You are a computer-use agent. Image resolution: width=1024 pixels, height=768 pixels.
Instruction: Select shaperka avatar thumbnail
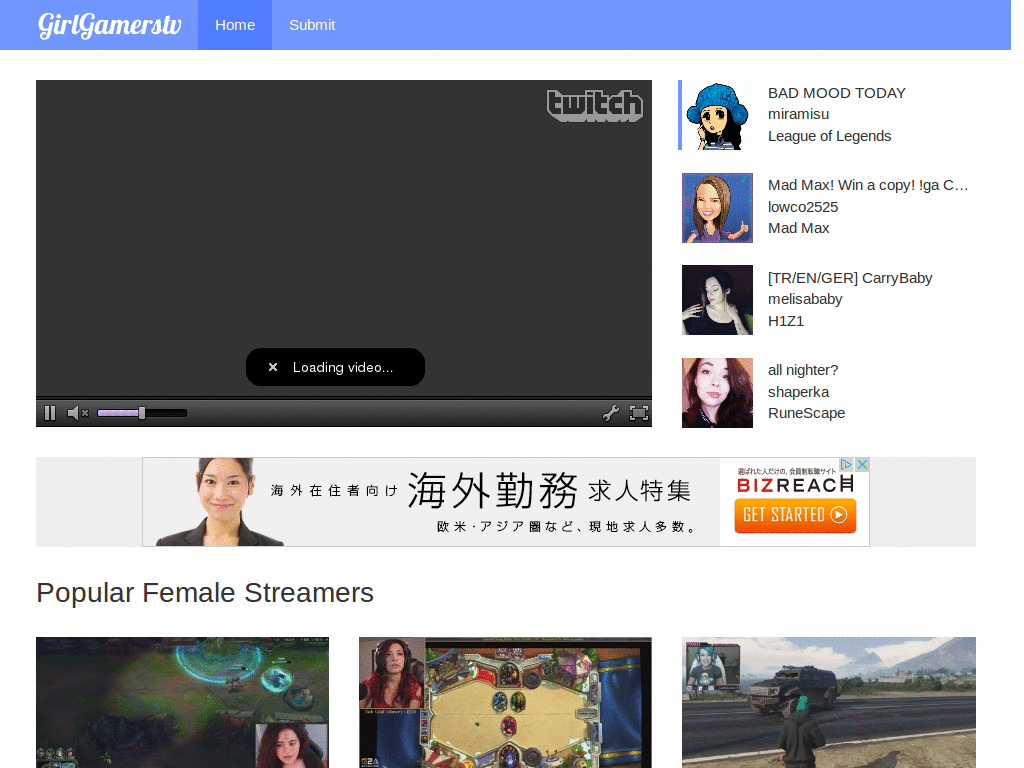(717, 392)
